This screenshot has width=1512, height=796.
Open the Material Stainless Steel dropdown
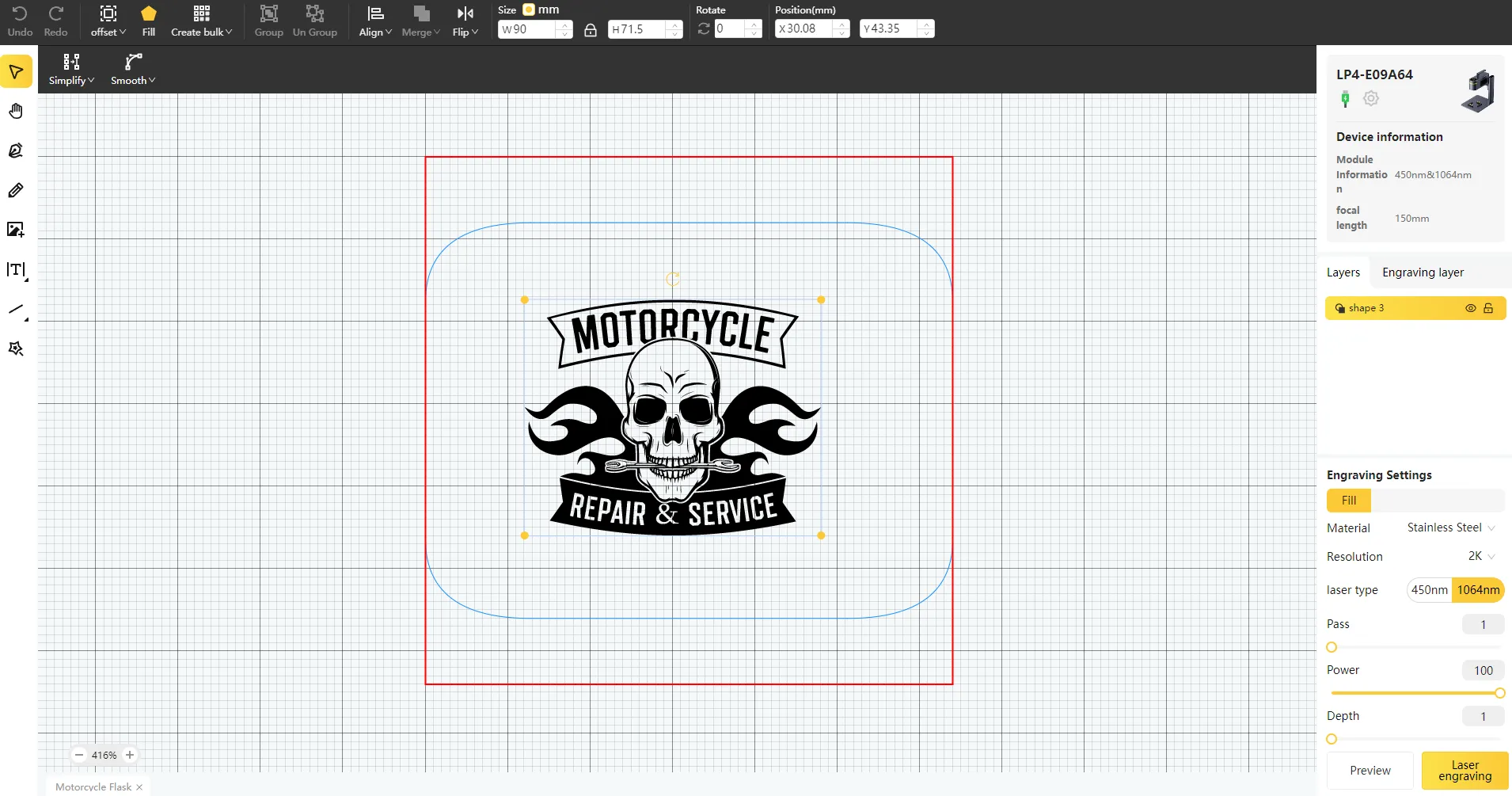click(1451, 527)
